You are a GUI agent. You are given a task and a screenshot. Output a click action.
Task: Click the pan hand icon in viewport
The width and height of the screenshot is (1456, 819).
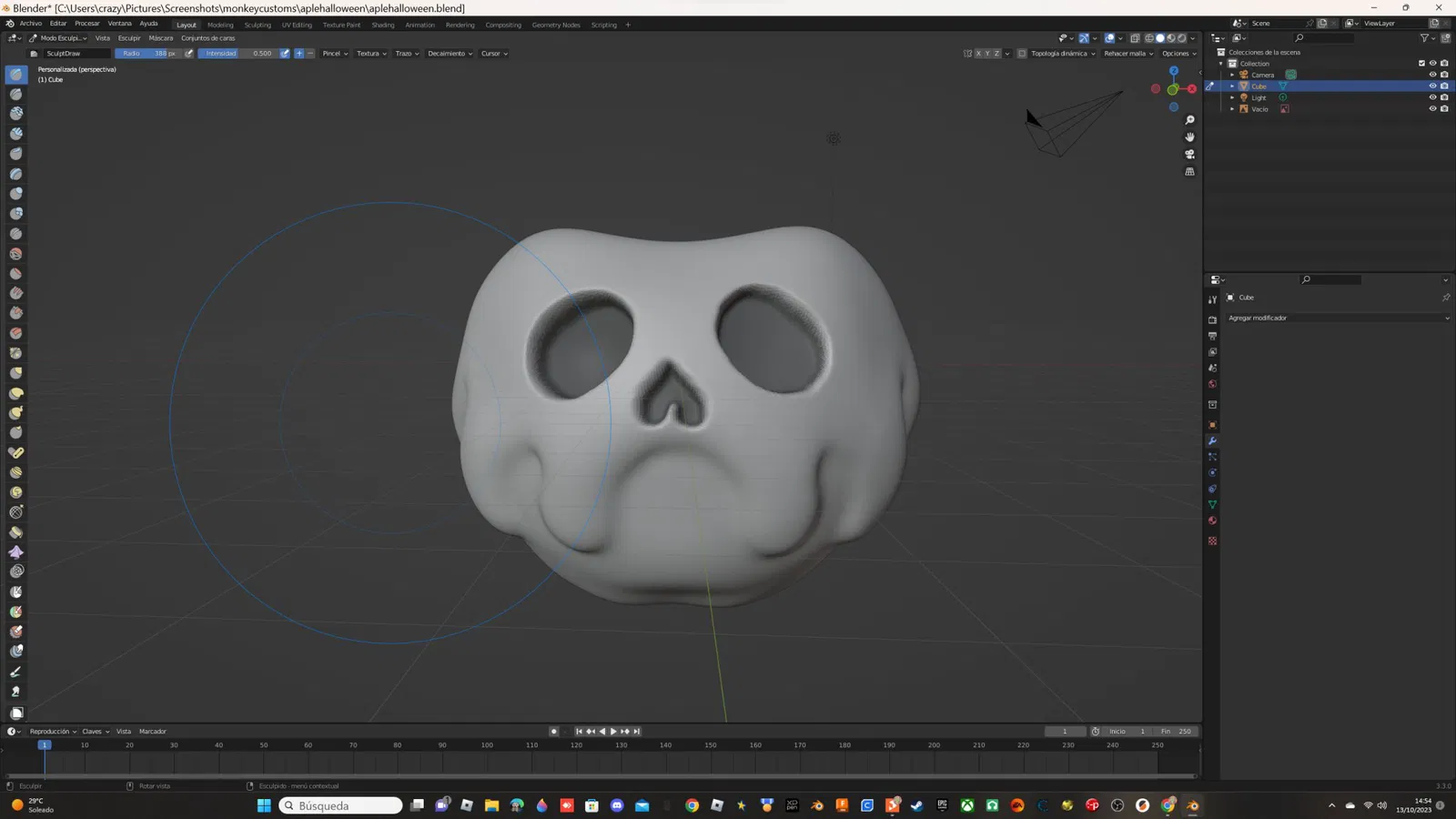click(x=1189, y=137)
